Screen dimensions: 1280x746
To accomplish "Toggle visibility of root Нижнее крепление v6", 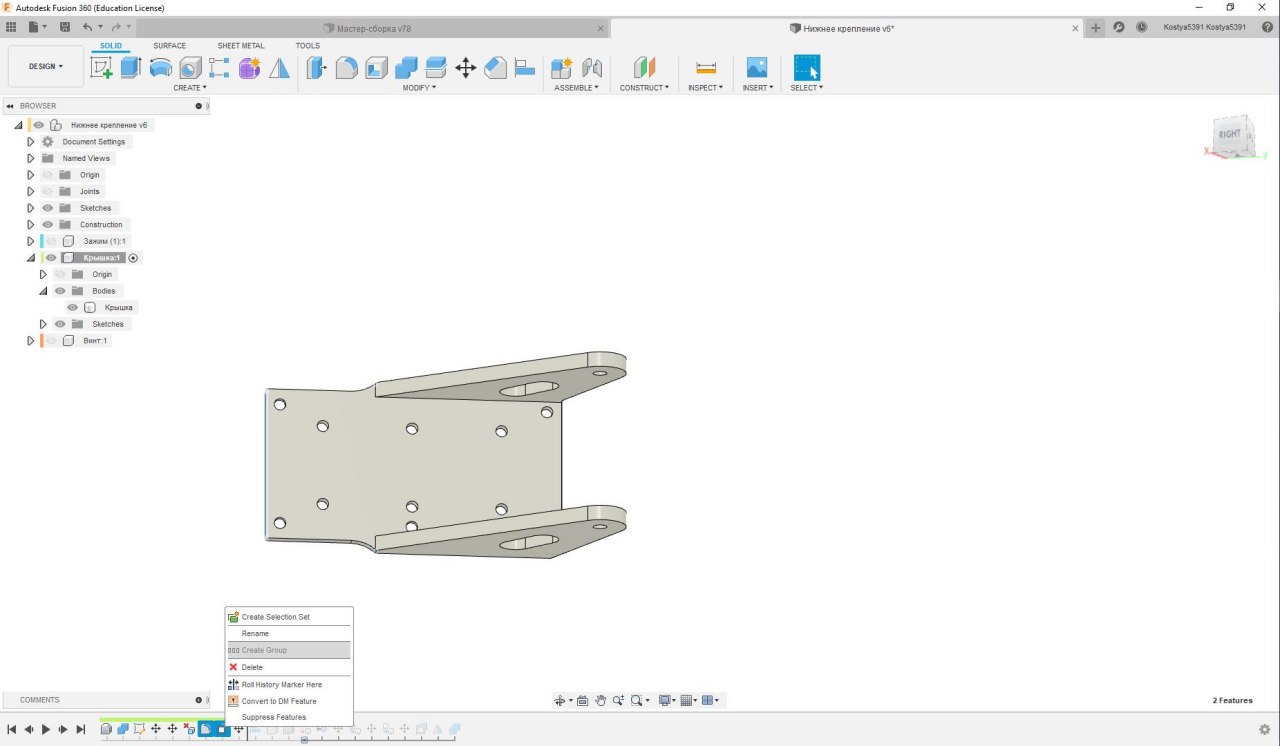I will 39,125.
